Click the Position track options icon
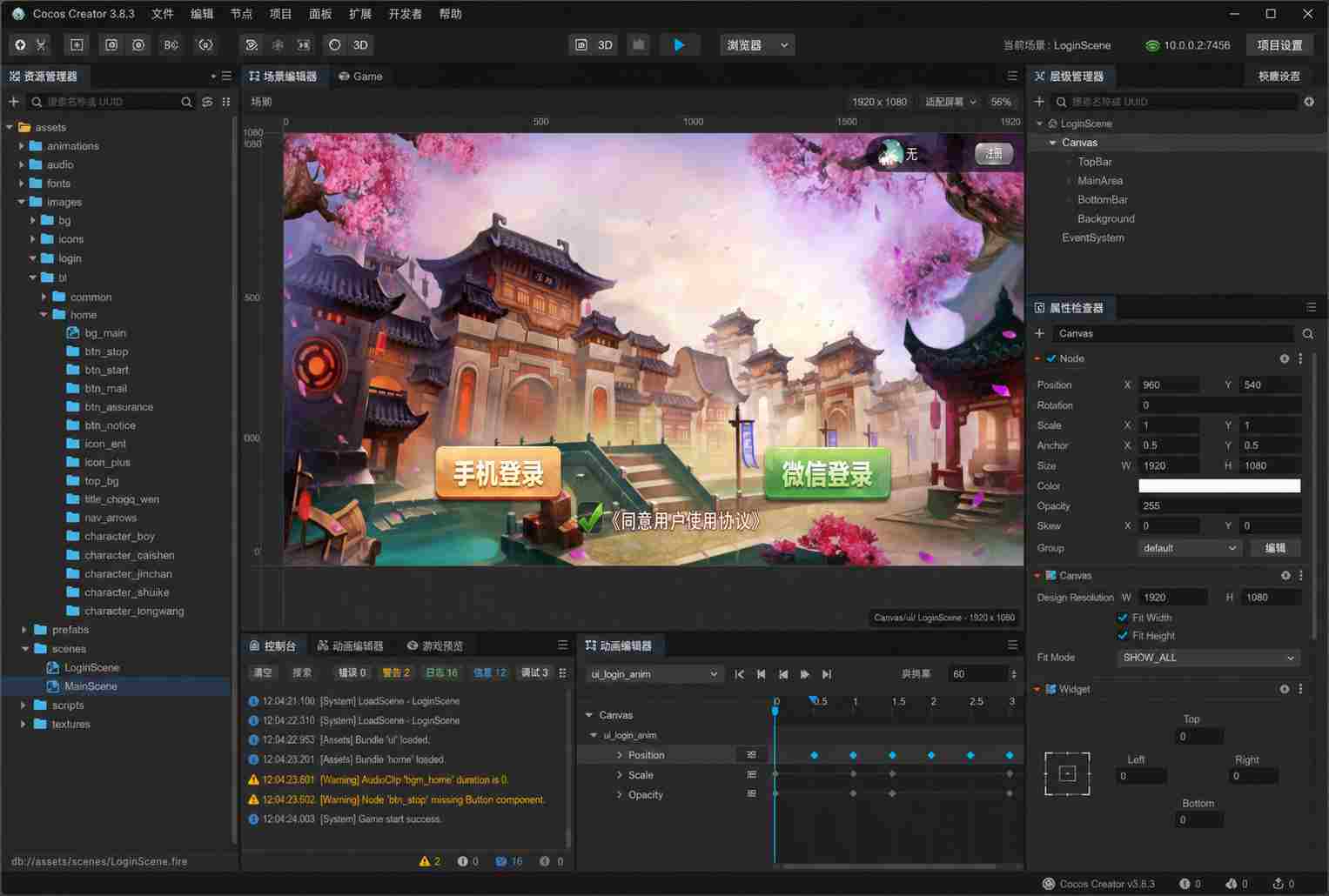This screenshot has height=896, width=1329. click(751, 755)
